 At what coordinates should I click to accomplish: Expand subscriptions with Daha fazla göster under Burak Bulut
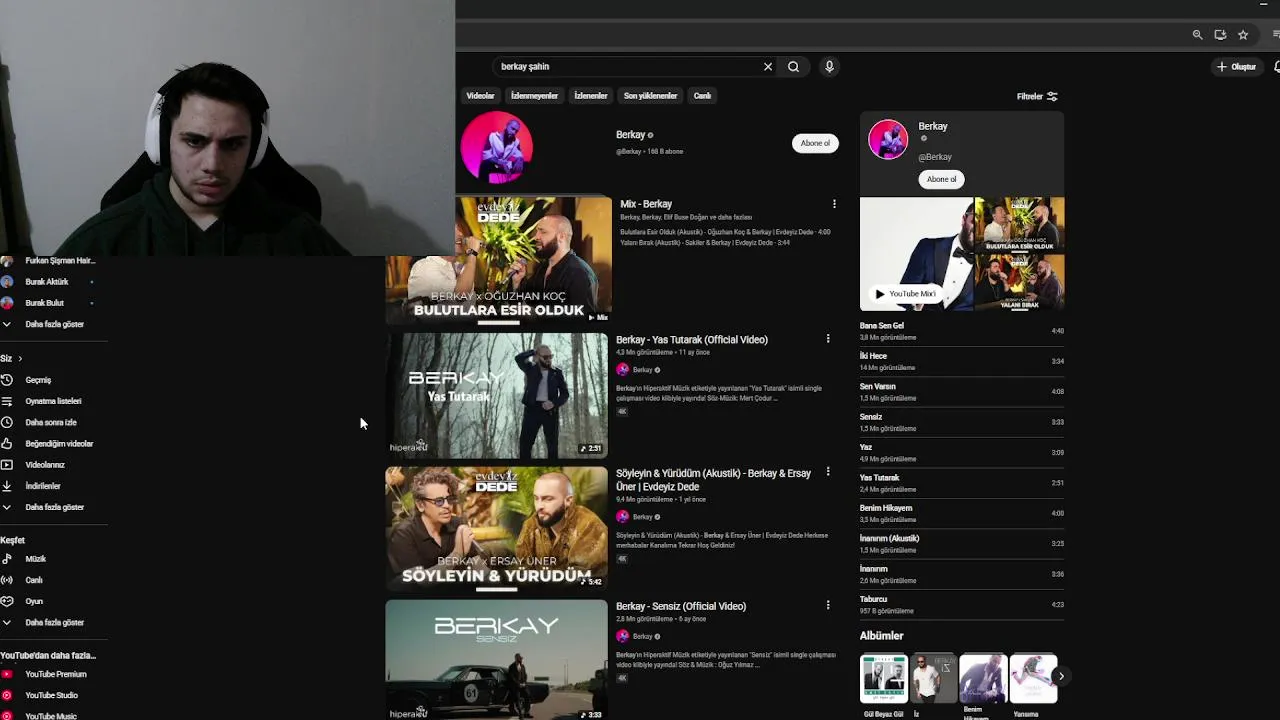pyautogui.click(x=54, y=324)
